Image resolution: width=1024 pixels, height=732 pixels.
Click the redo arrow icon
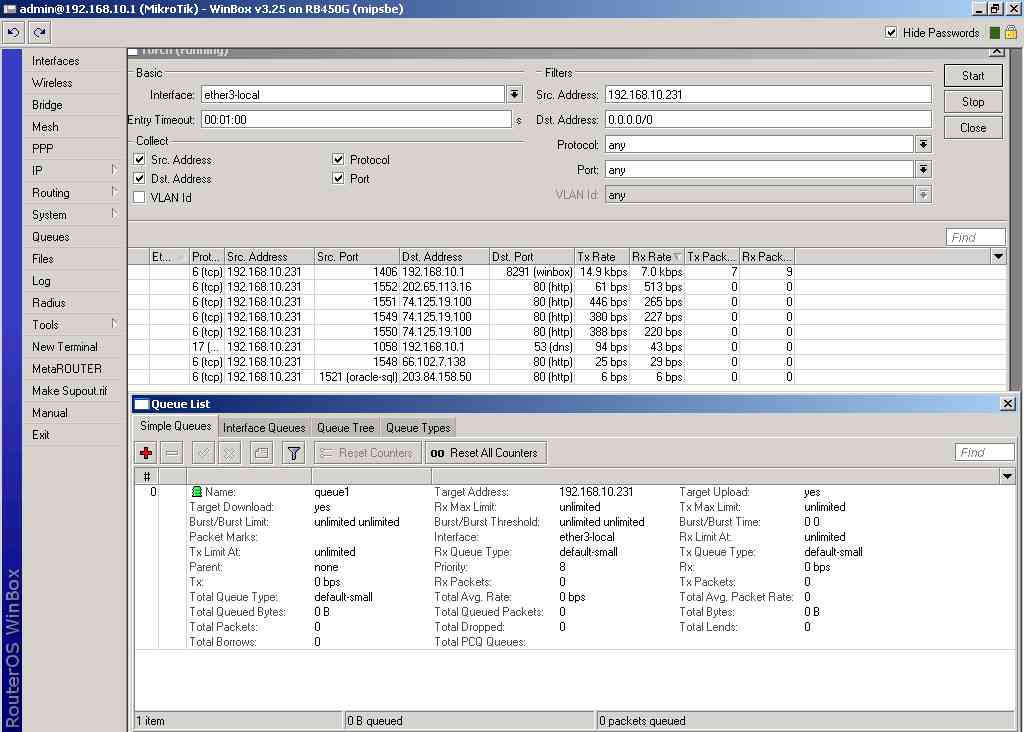coord(40,33)
